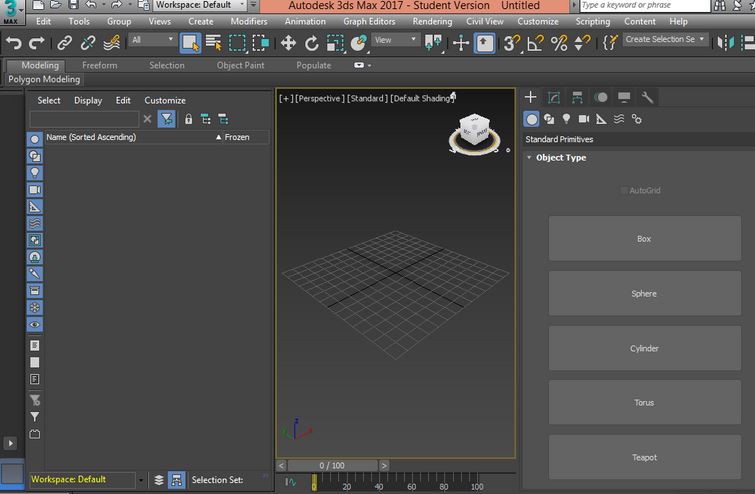The height and width of the screenshot is (494, 755).
Task: Create a Sphere primitive
Action: click(x=645, y=293)
